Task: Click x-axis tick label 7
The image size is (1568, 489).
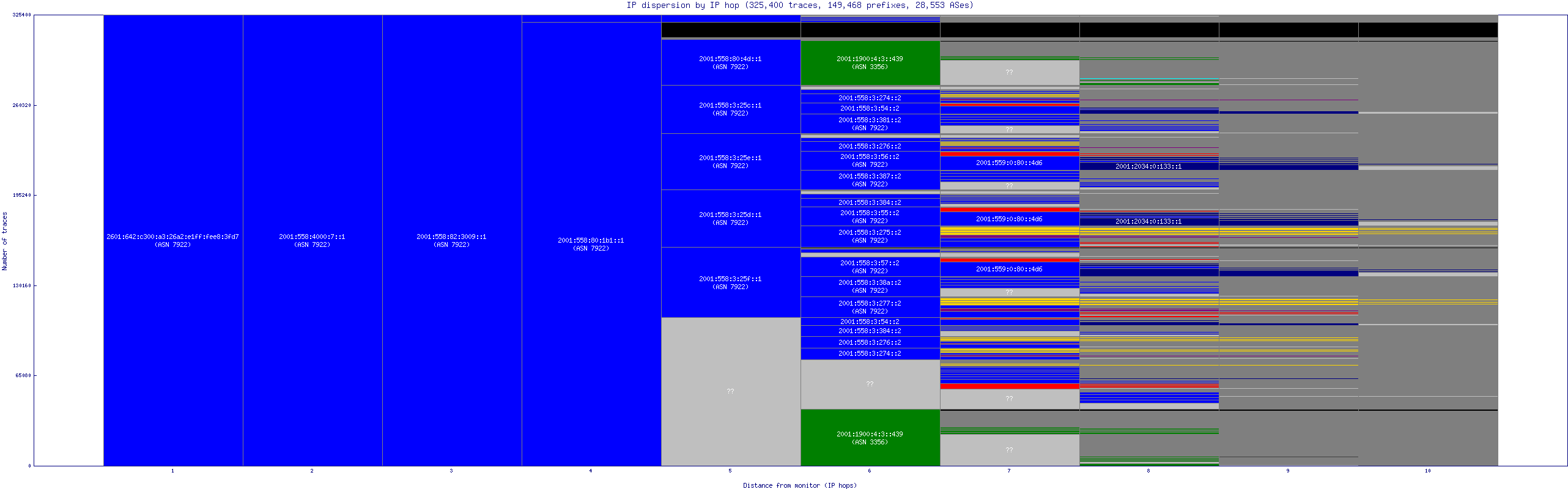Action: point(1009,471)
